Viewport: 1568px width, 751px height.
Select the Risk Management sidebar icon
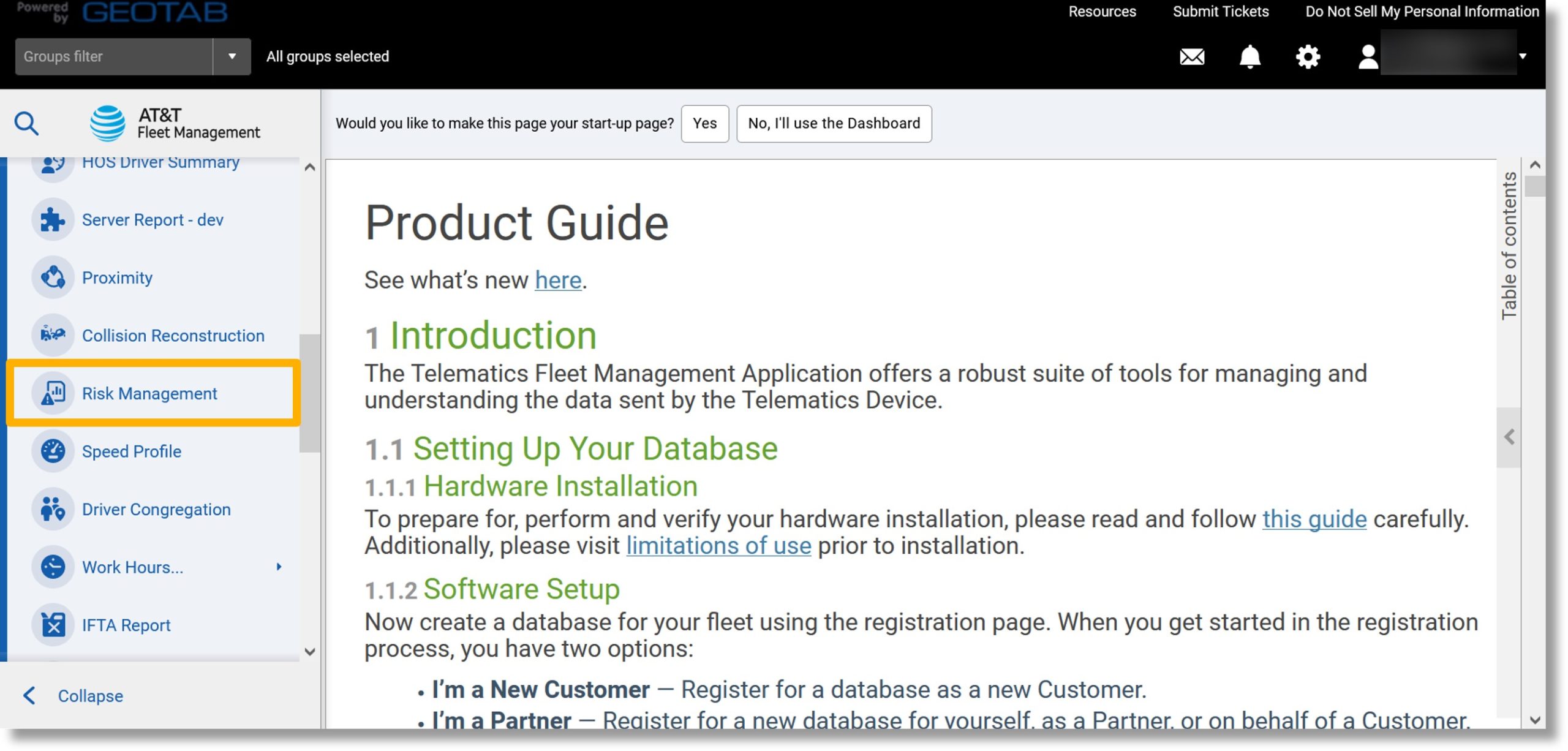pos(53,392)
